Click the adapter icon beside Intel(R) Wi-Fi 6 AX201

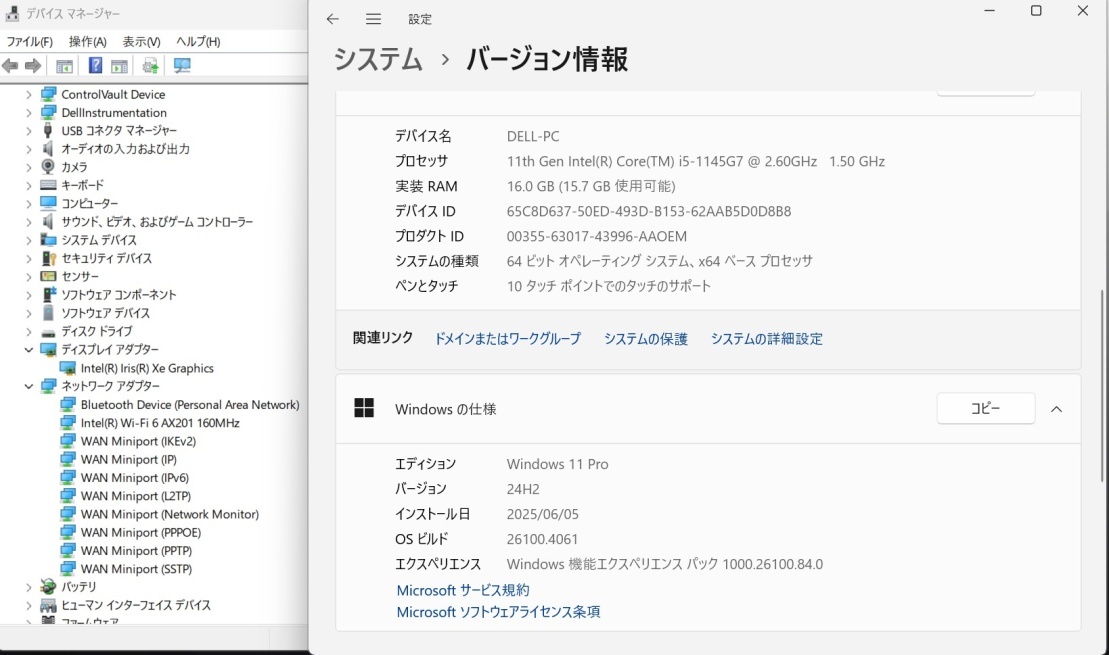click(x=68, y=423)
